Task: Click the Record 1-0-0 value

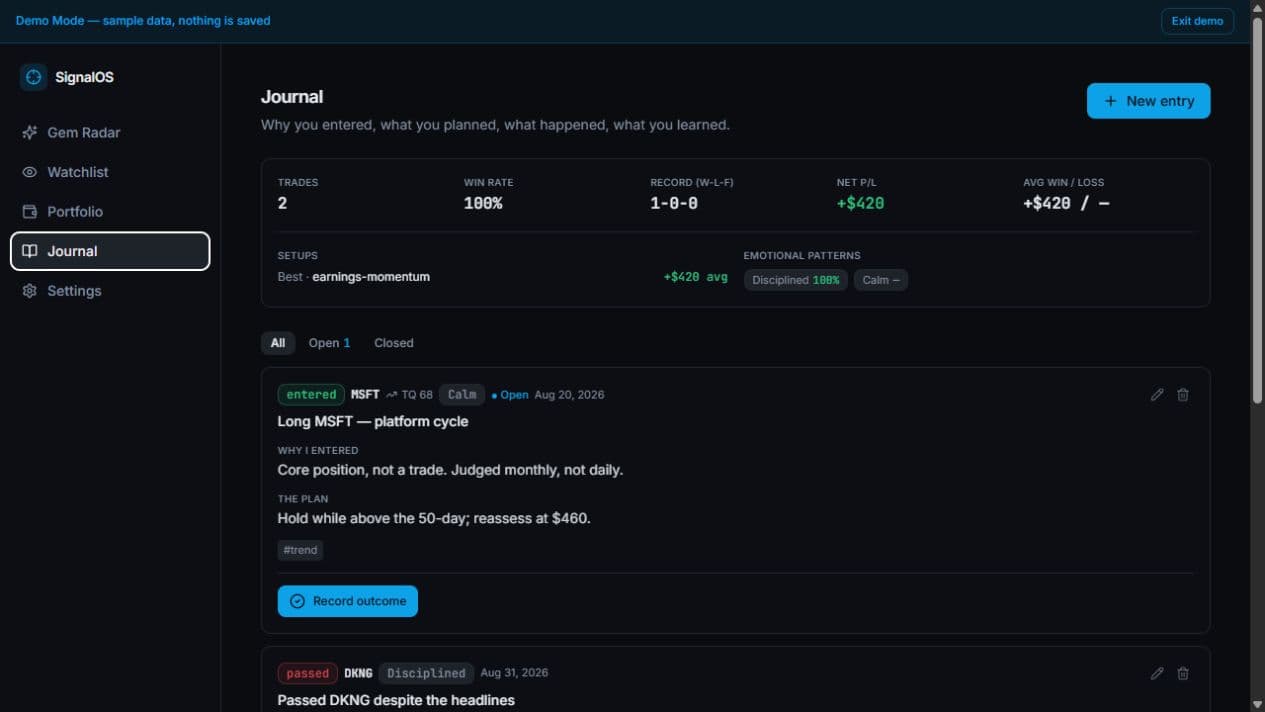Action: point(674,203)
